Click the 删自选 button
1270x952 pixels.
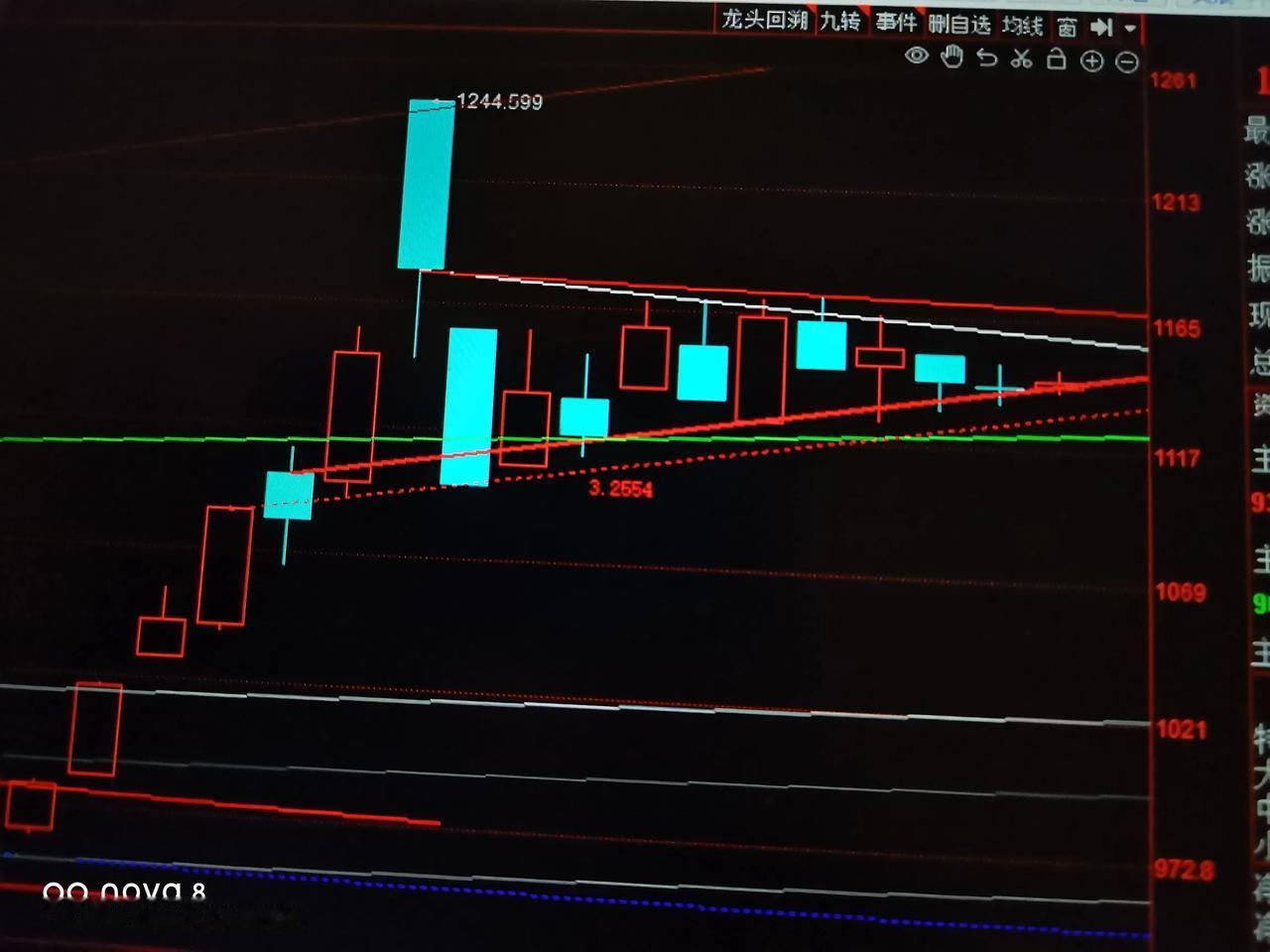[x=959, y=25]
